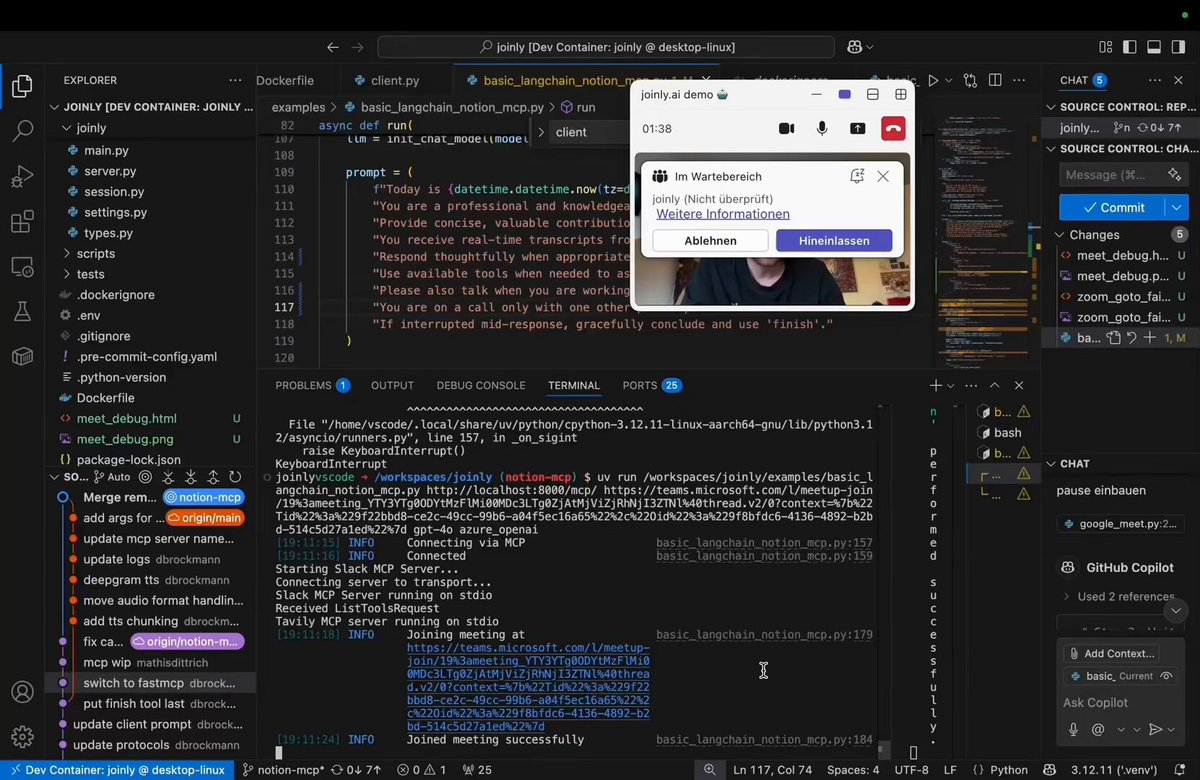Switch to the DEBUG CONSOLE tab
This screenshot has height=780, width=1200.
click(x=481, y=385)
